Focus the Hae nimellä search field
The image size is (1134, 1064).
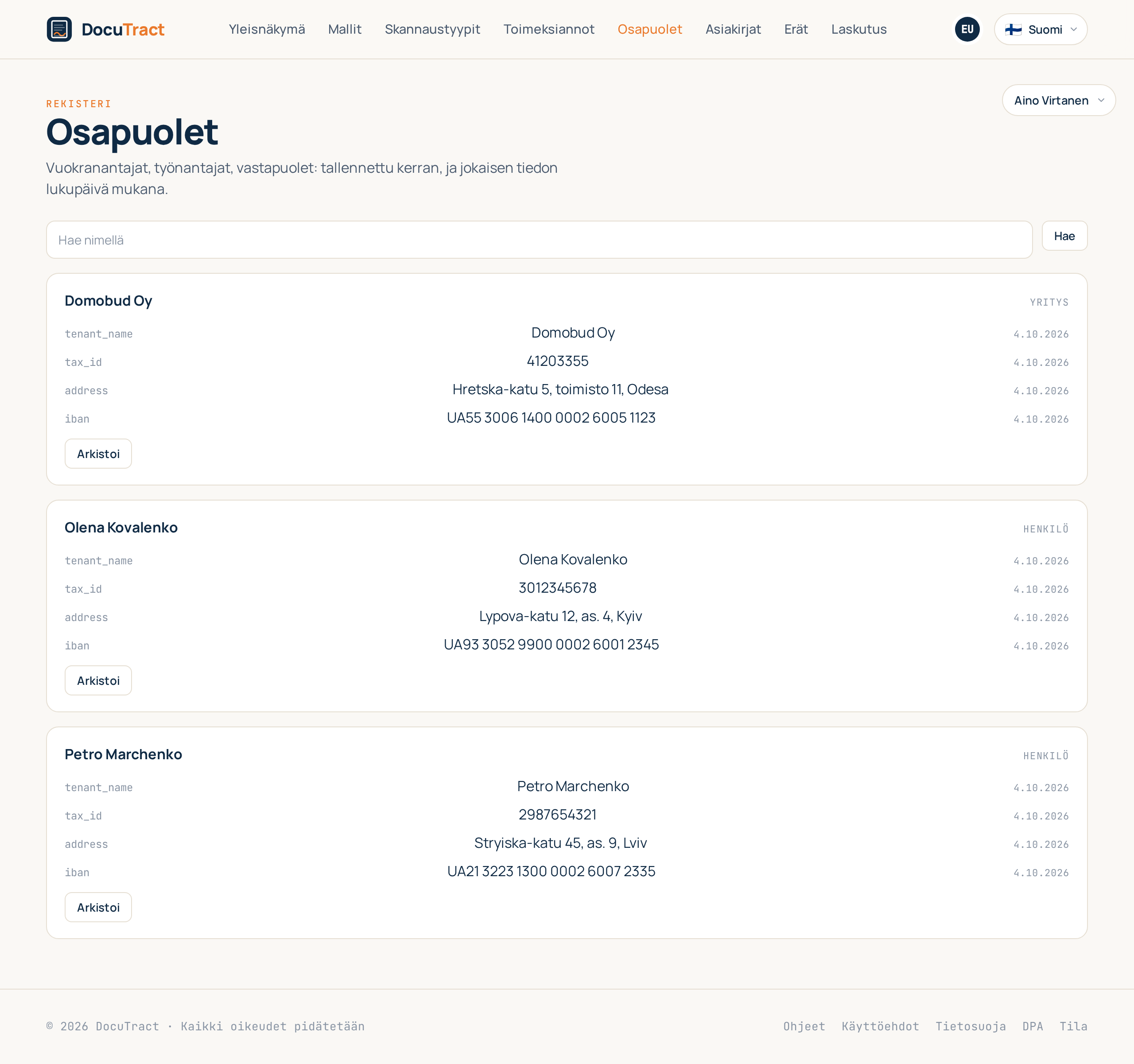[539, 240]
